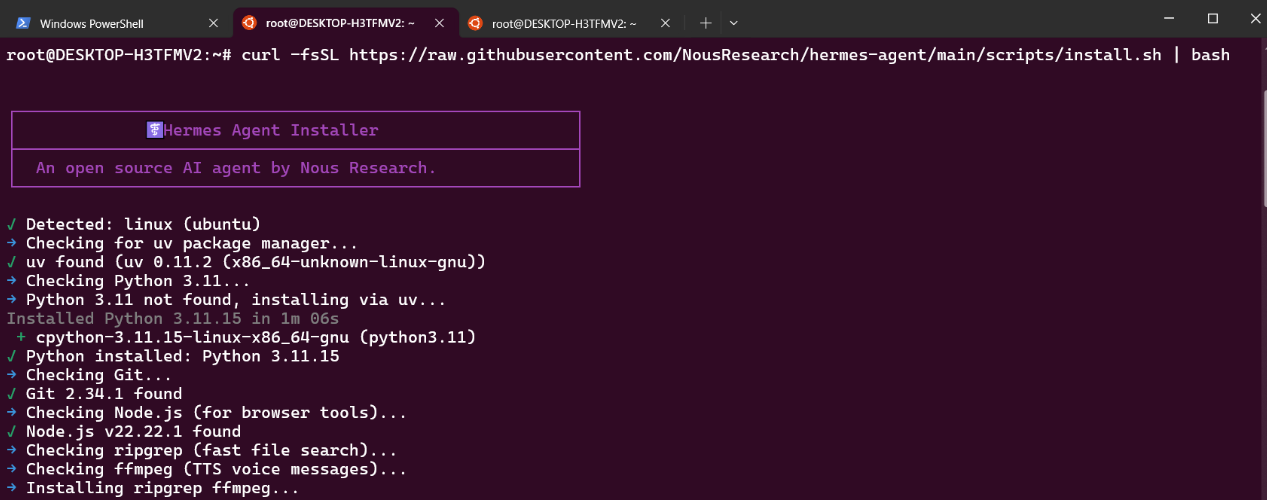Viewport: 1267px width, 500px height.
Task: Click the 'Git 2.34.1 found' line
Action: pyautogui.click(x=94, y=394)
